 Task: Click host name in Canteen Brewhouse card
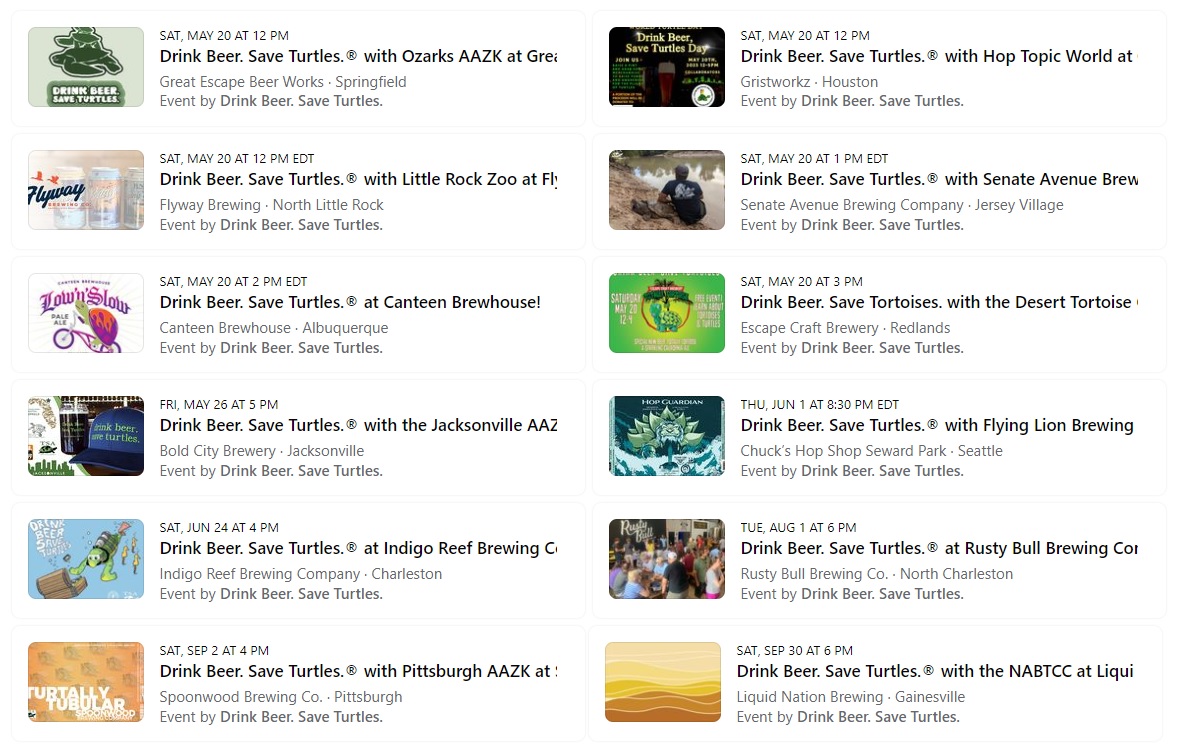pos(302,348)
